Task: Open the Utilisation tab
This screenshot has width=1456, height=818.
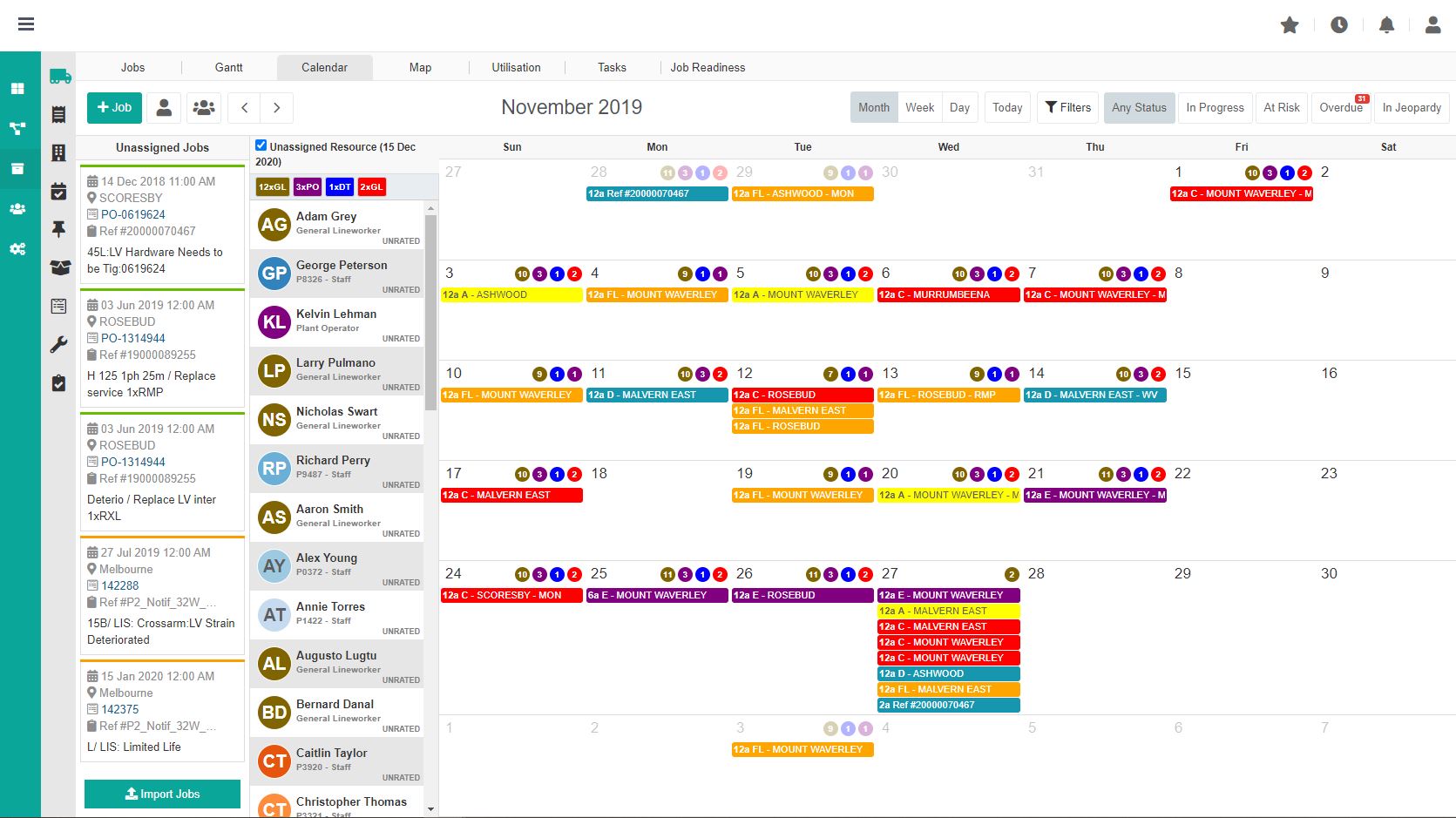Action: 517,67
